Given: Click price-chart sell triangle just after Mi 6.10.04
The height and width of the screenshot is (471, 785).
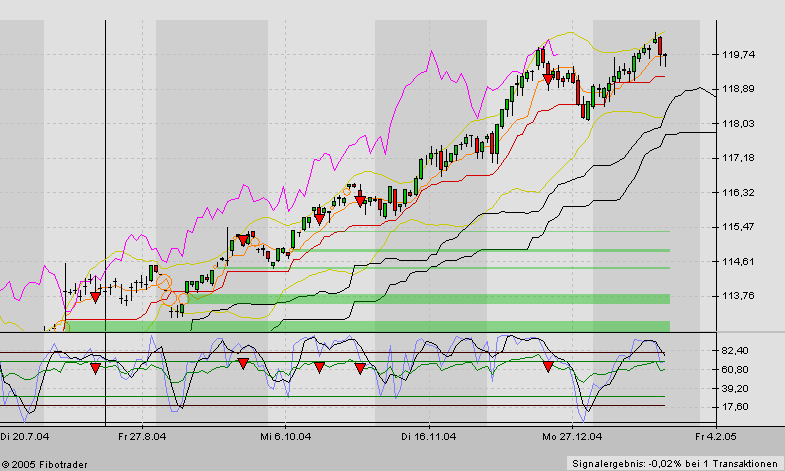Looking at the screenshot, I should (319, 219).
